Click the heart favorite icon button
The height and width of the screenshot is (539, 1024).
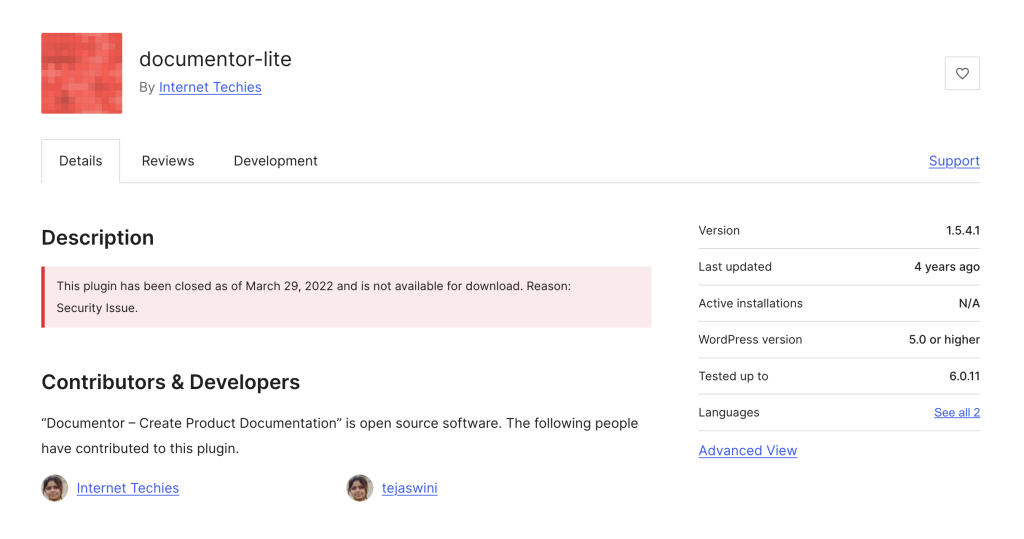(x=962, y=73)
